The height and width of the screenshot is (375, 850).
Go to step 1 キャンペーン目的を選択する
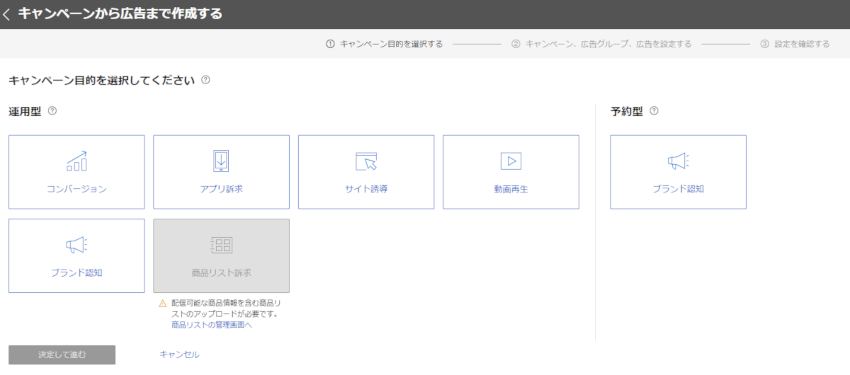[384, 44]
